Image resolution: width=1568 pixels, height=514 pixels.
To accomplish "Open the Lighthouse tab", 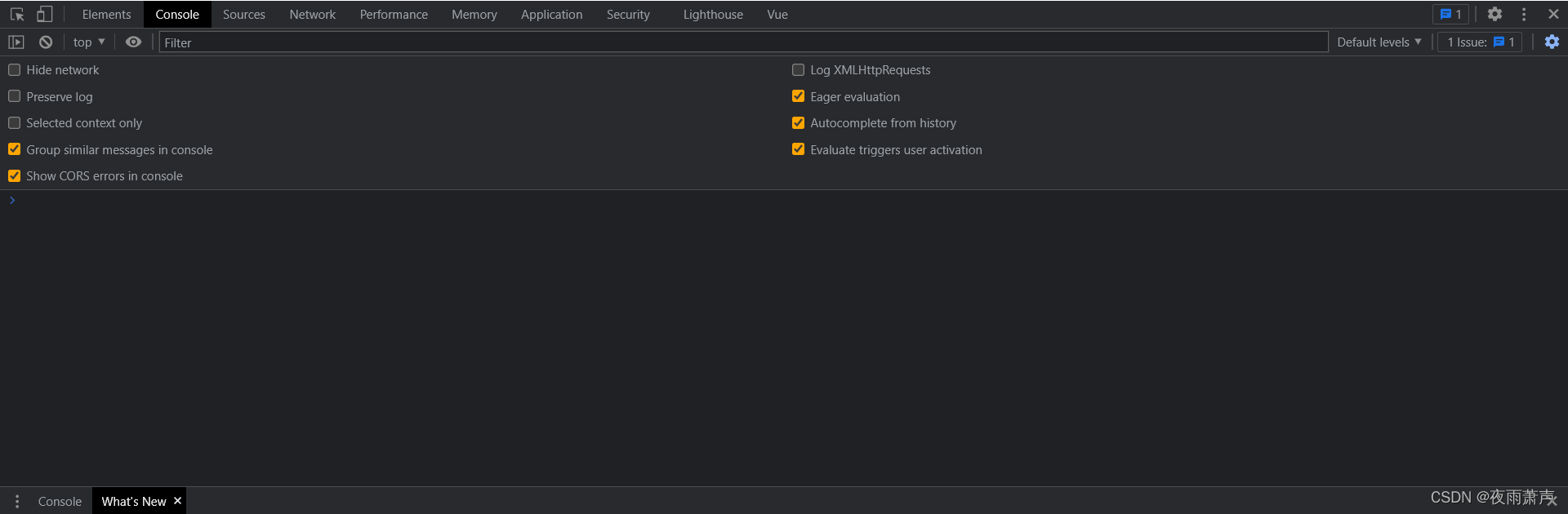I will [x=713, y=15].
